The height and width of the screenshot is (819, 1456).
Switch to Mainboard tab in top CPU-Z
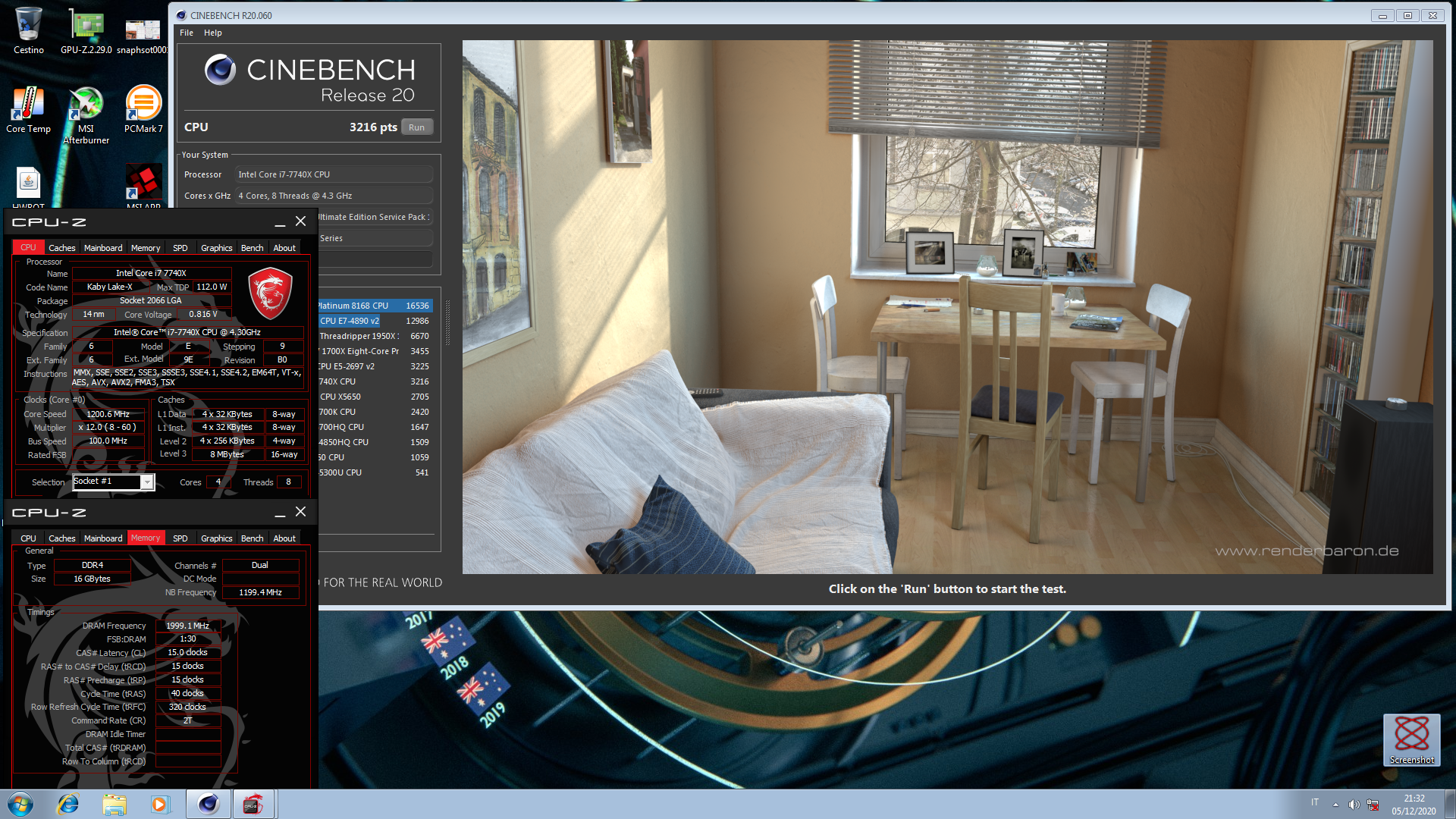pyautogui.click(x=103, y=248)
